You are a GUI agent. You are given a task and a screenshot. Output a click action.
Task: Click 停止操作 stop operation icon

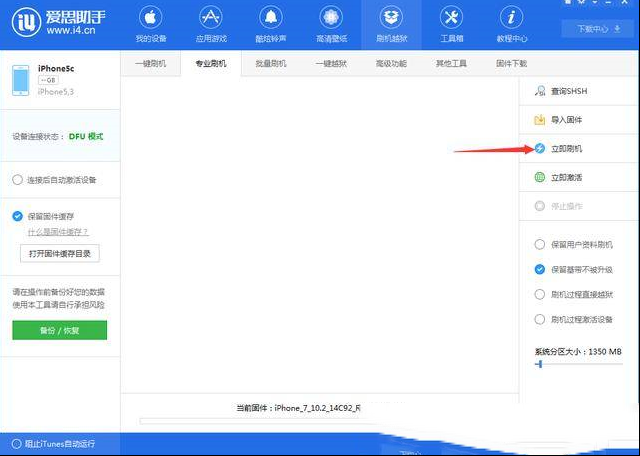[x=540, y=206]
